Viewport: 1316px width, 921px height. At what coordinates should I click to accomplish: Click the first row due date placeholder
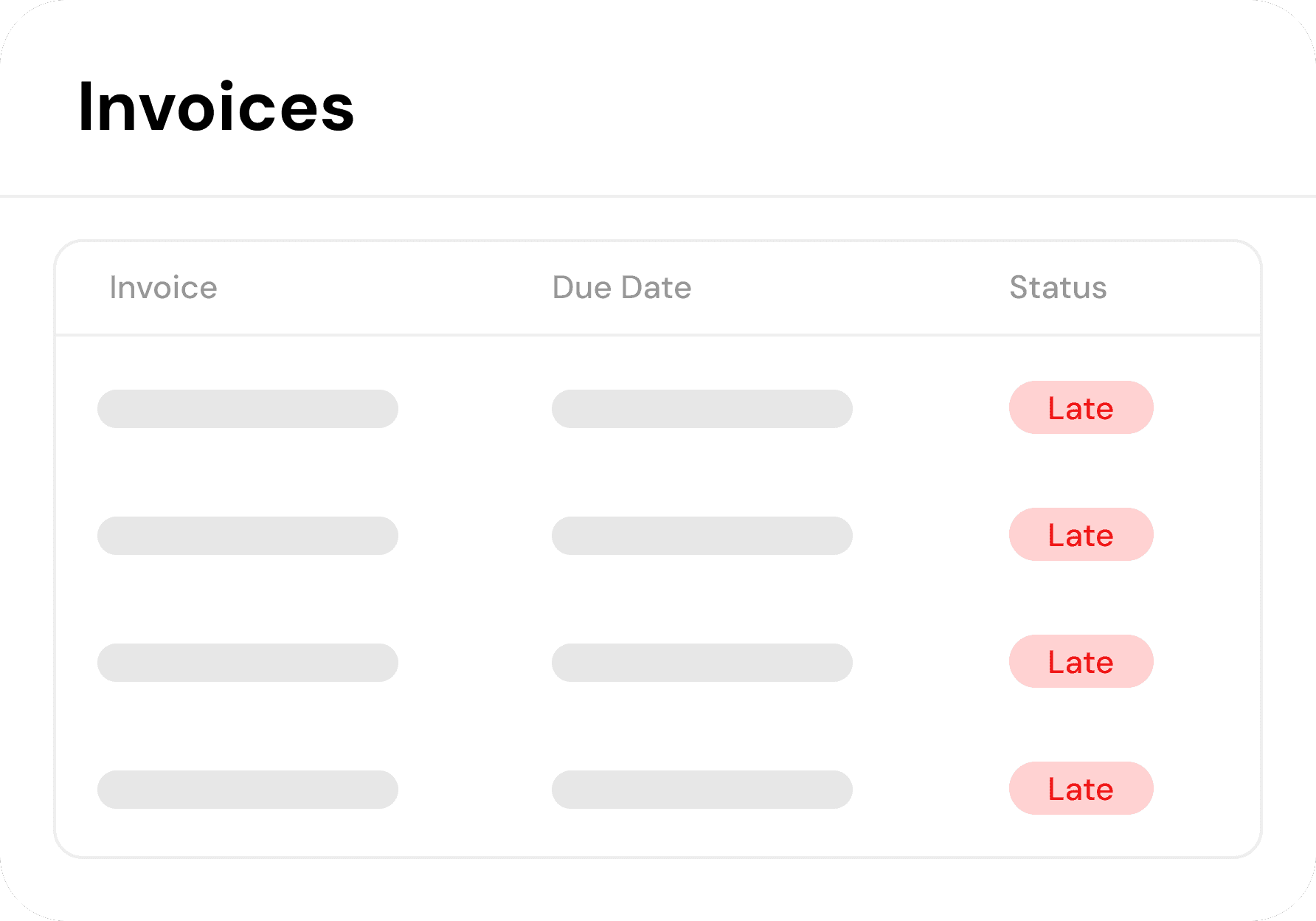coord(702,409)
